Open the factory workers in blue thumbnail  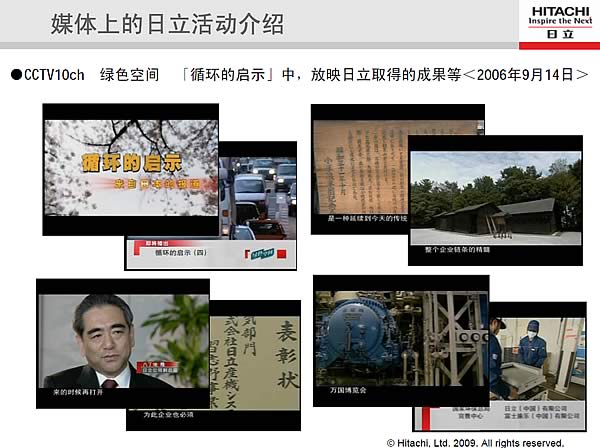point(537,359)
